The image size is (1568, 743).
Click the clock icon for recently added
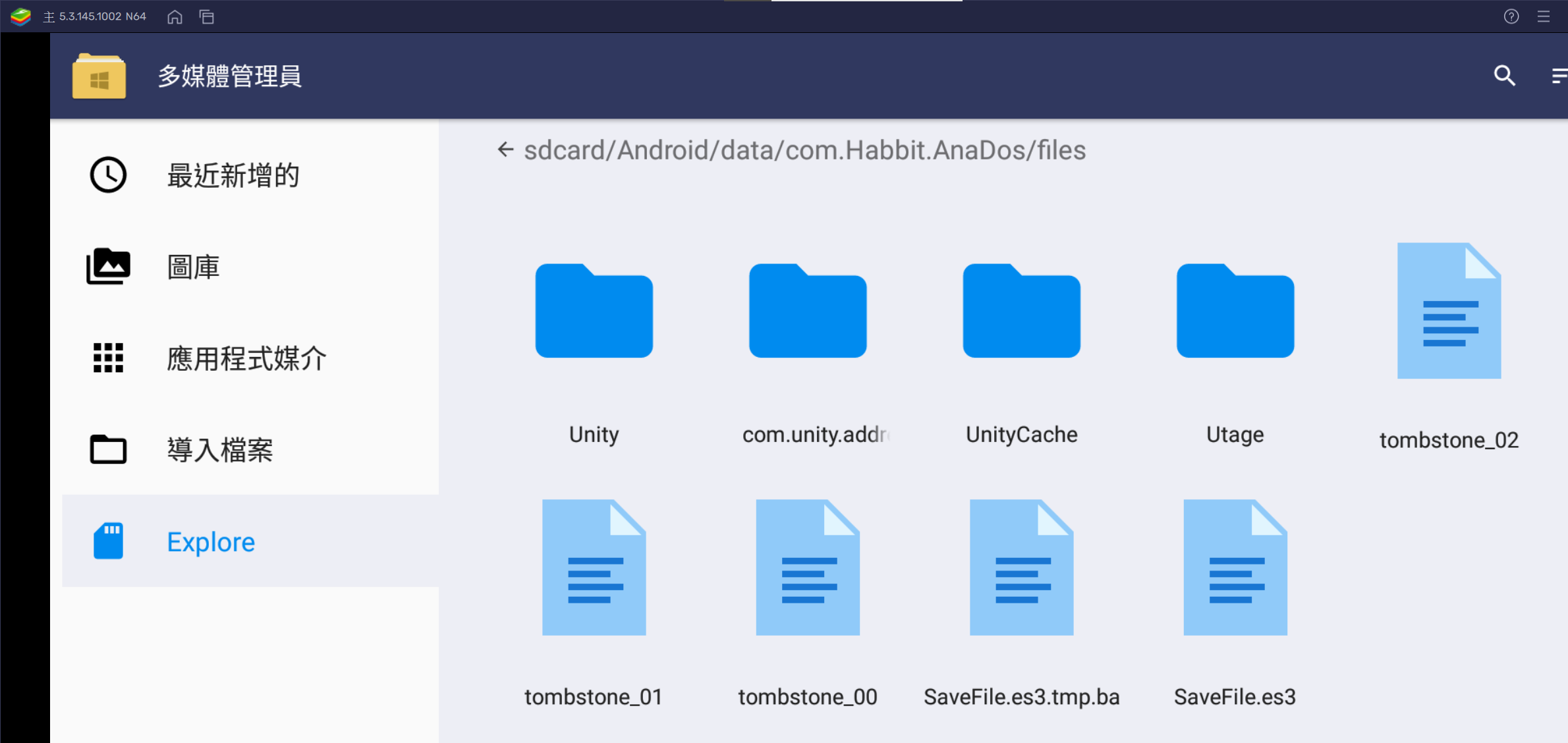tap(108, 175)
